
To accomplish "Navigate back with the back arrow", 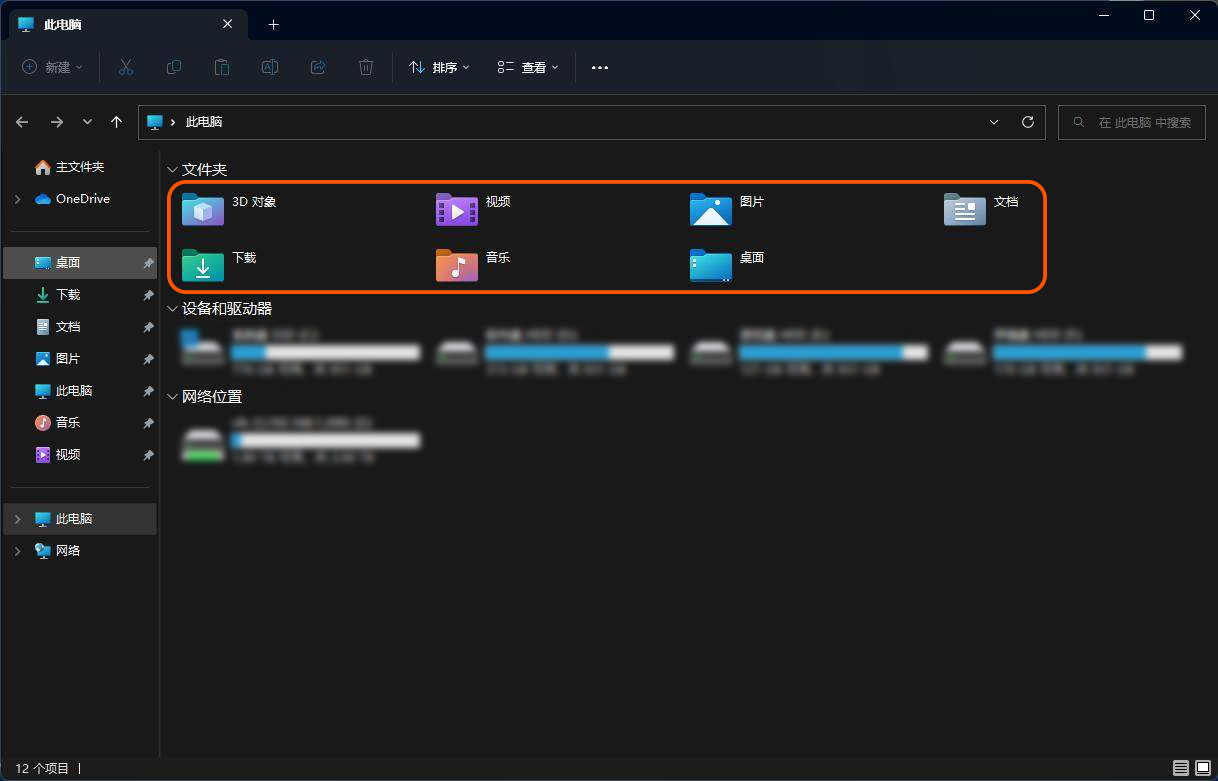I will (23, 122).
